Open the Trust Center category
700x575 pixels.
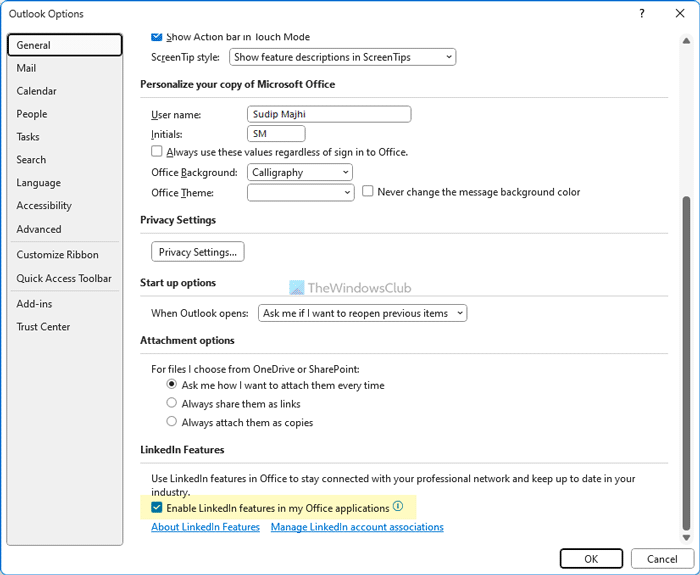point(43,327)
